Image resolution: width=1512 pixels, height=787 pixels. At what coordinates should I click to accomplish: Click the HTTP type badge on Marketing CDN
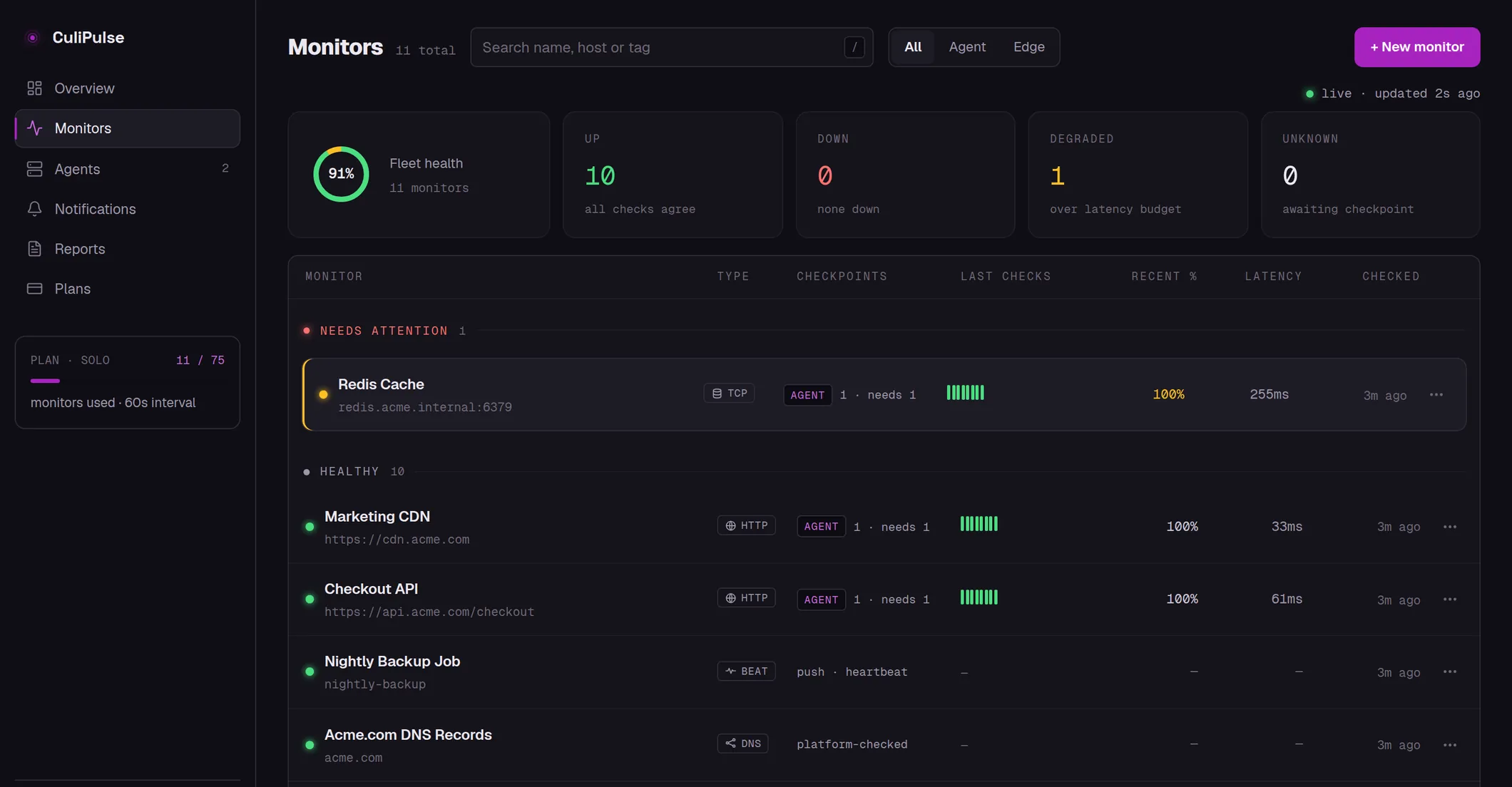point(746,525)
